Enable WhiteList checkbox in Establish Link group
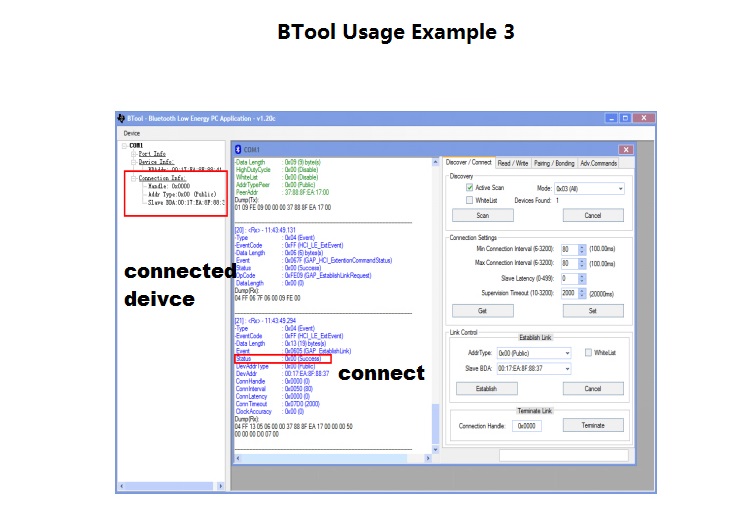The height and width of the screenshot is (529, 750). (588, 353)
